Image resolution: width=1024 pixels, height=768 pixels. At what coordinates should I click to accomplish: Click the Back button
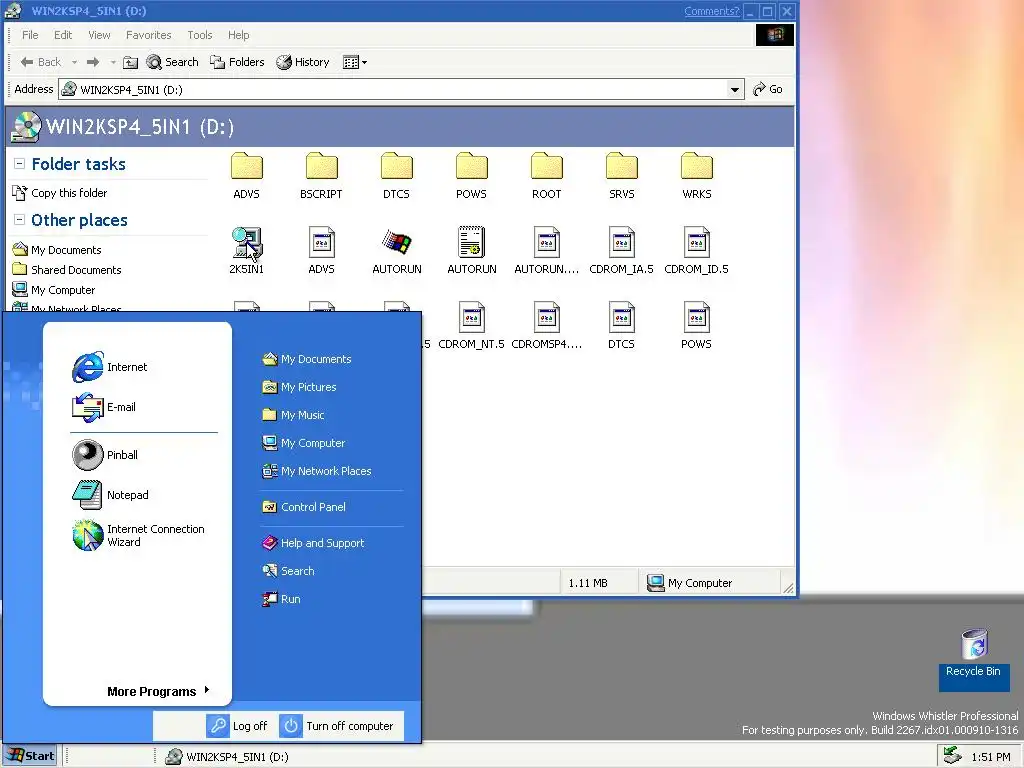[x=40, y=62]
